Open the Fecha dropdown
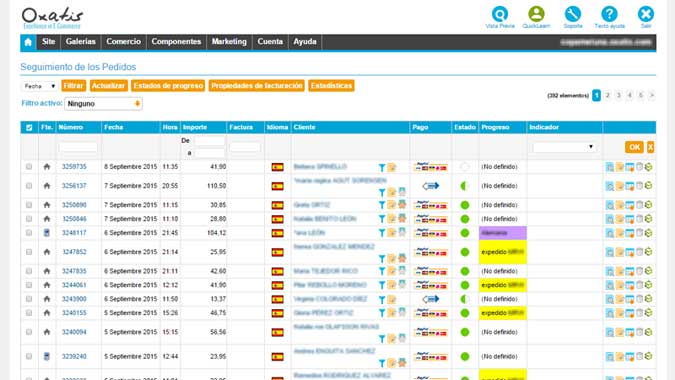The height and width of the screenshot is (380, 675). point(39,86)
